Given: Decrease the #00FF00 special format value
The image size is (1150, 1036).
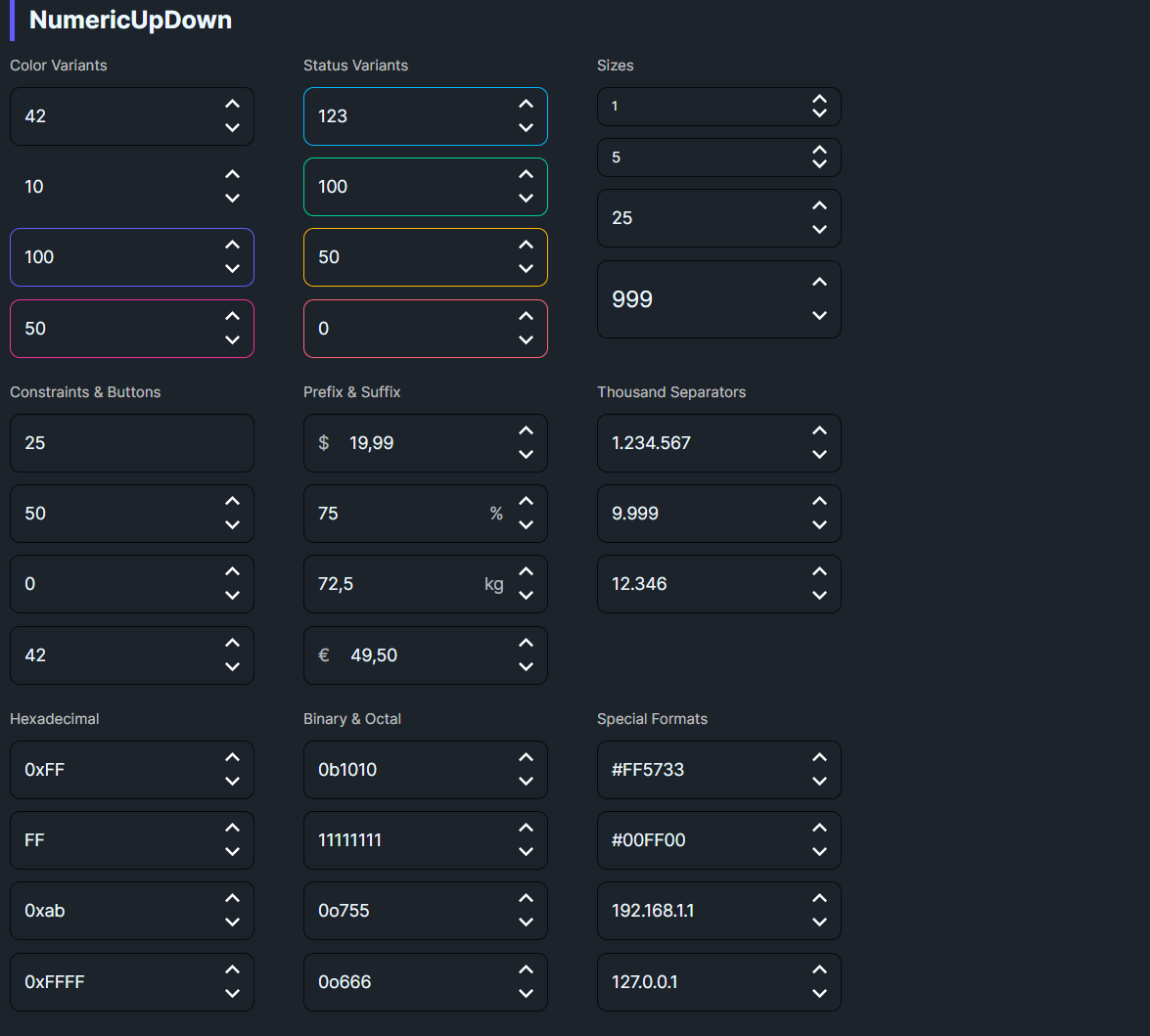Looking at the screenshot, I should (x=819, y=852).
